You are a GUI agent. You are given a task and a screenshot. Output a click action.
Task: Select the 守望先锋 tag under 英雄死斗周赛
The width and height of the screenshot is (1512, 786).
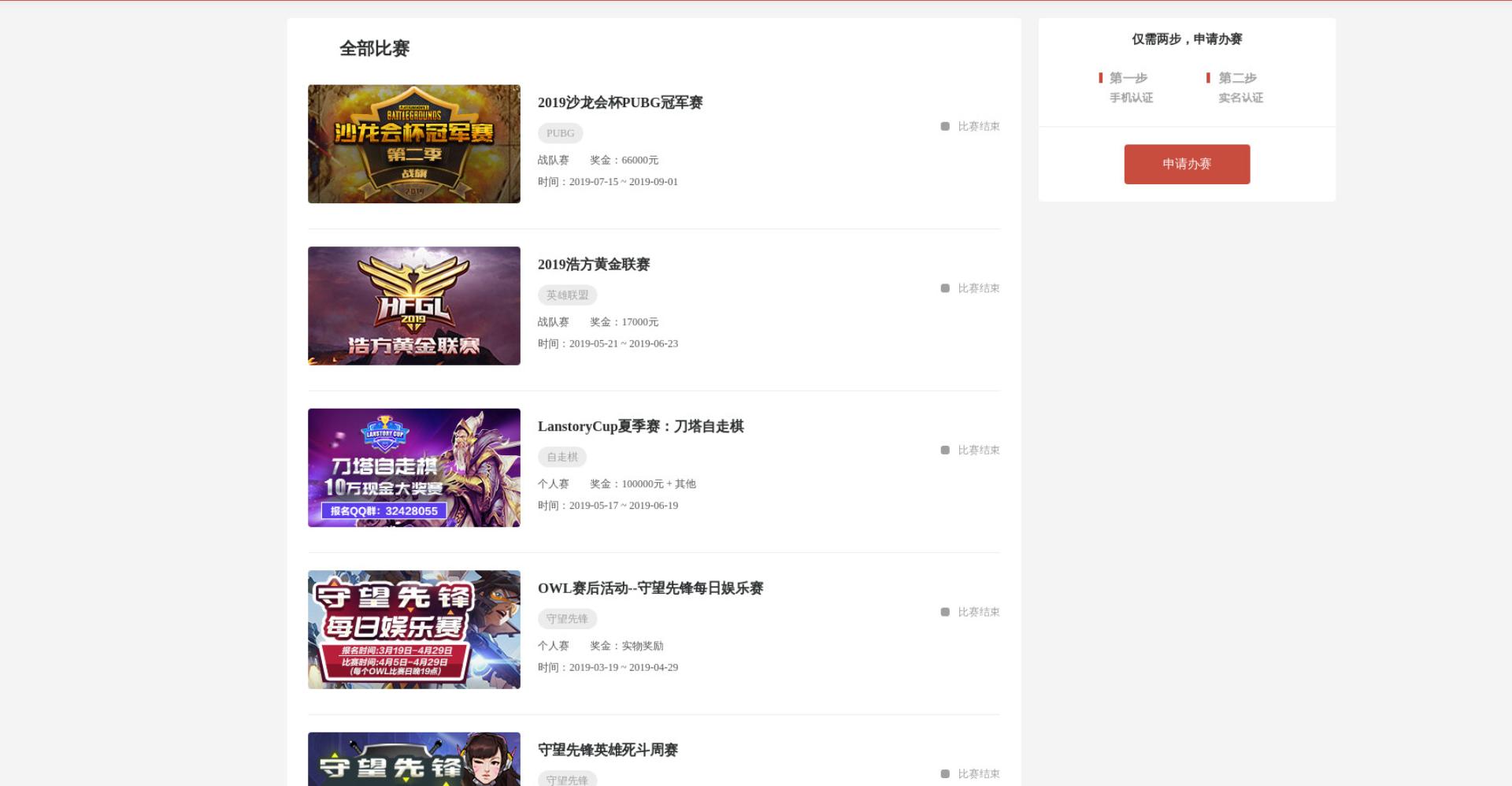568,778
